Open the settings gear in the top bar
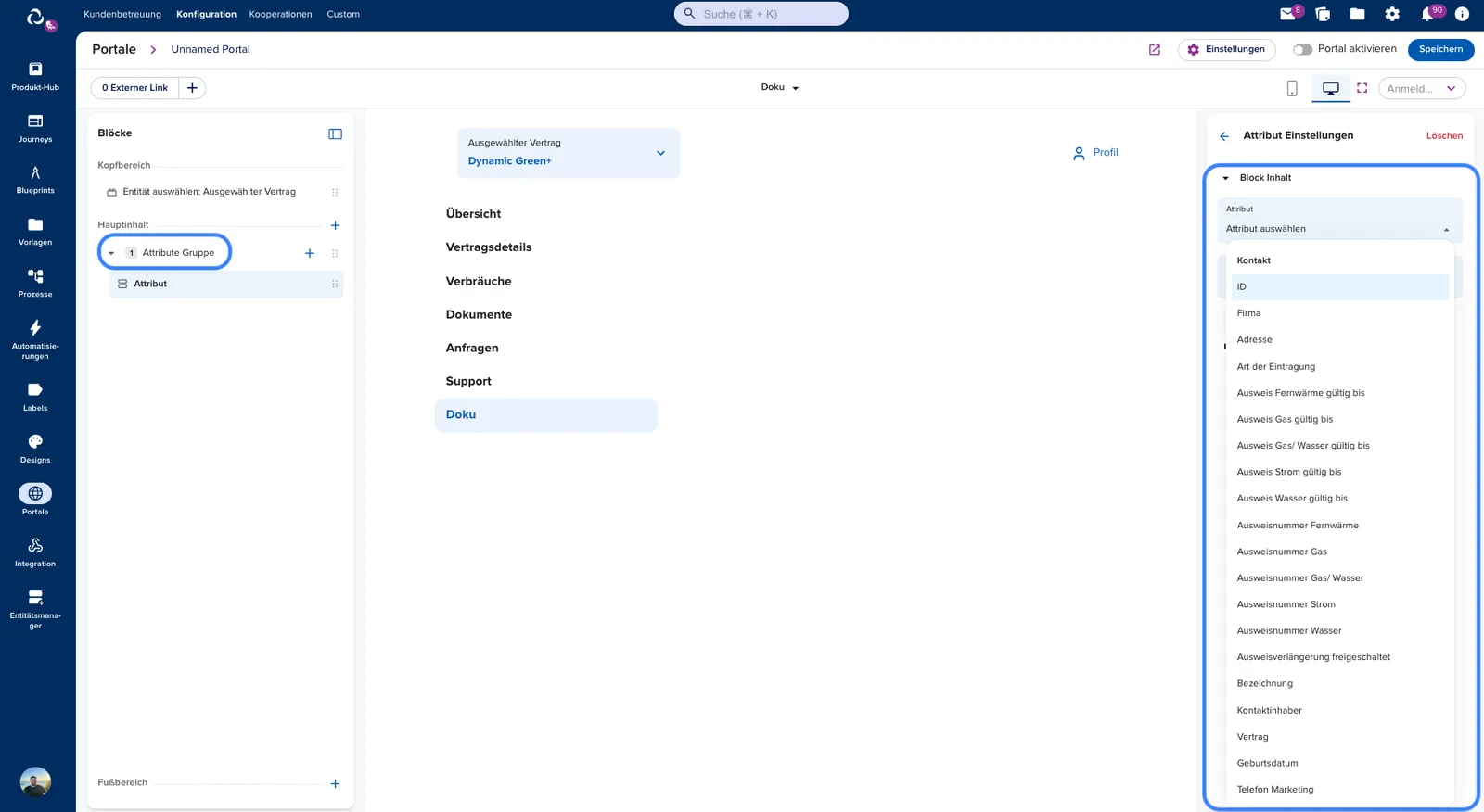Screen dimensions: 1484x812 point(1392,14)
